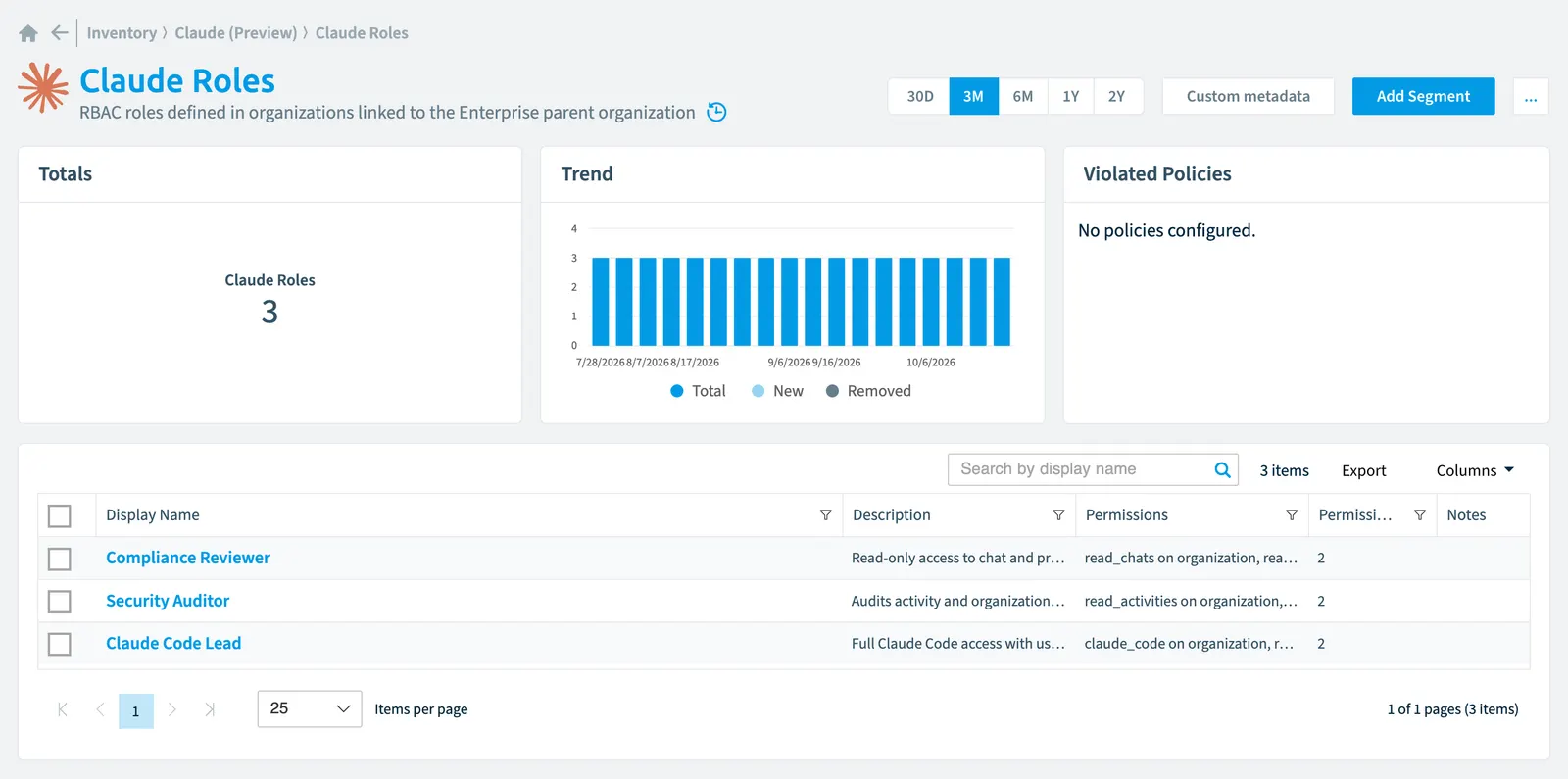Select all rows with header checkbox
The height and width of the screenshot is (779, 1568).
[x=60, y=515]
